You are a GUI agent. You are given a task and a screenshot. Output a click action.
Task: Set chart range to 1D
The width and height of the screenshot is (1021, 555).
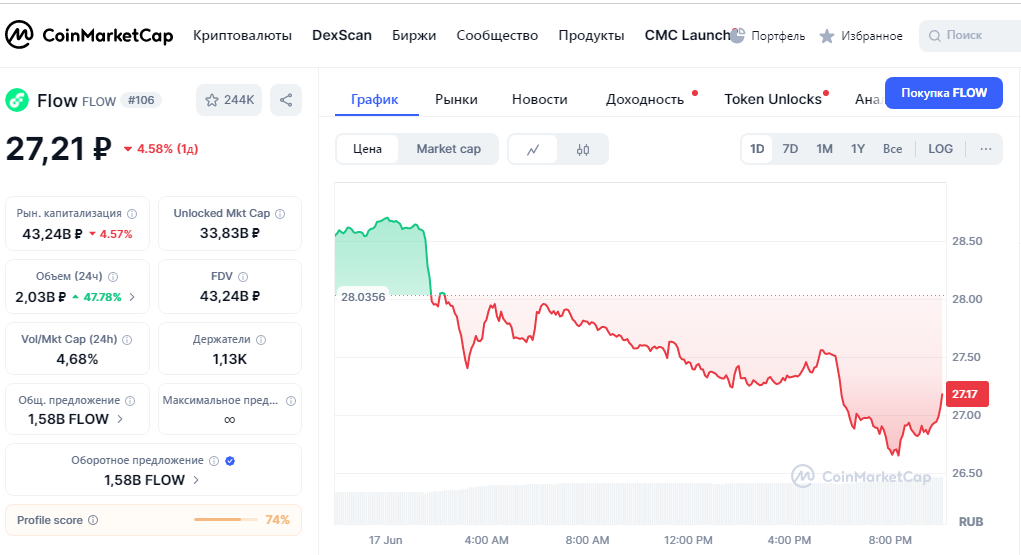(757, 149)
